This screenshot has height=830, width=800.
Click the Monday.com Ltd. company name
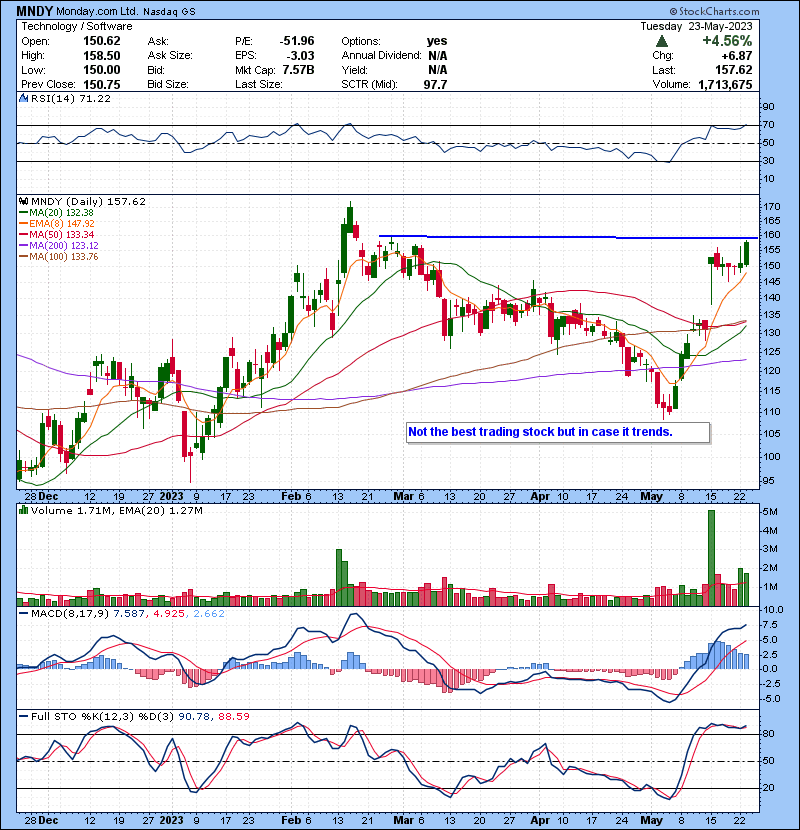click(97, 12)
